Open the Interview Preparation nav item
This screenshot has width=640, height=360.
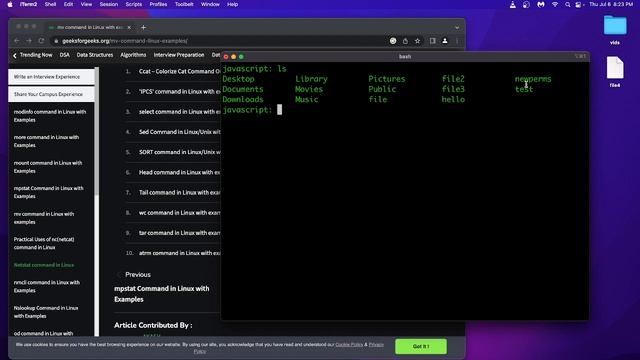179,55
